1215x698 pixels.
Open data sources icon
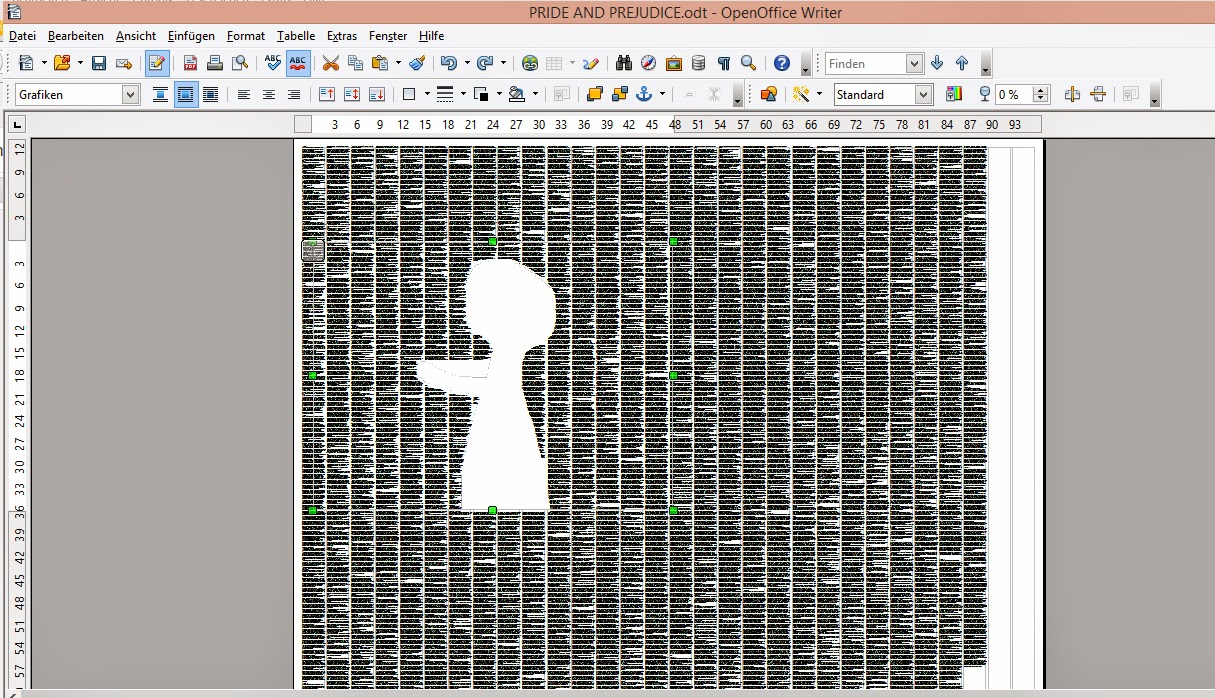click(x=698, y=63)
